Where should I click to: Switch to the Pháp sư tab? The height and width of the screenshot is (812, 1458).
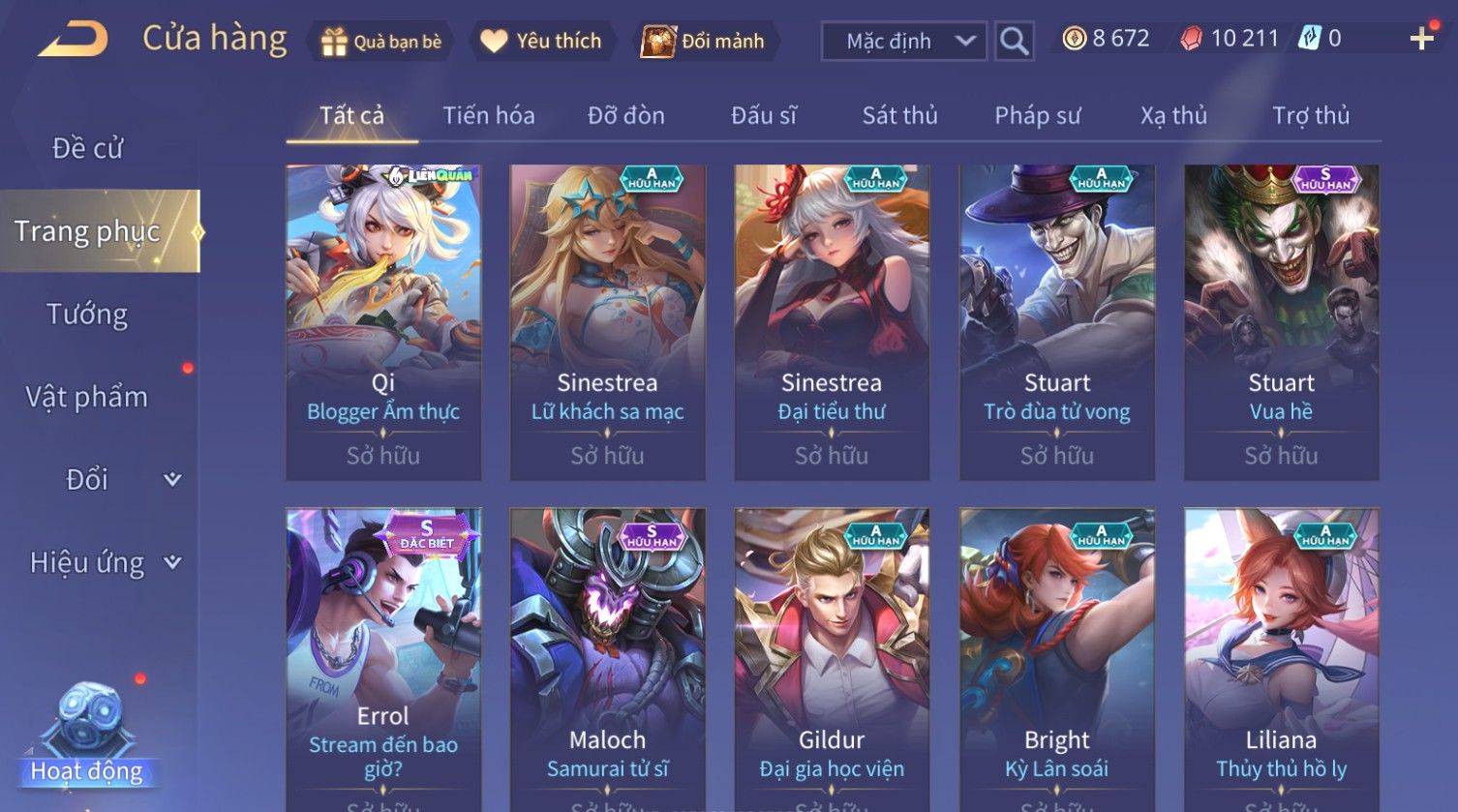(x=1037, y=116)
